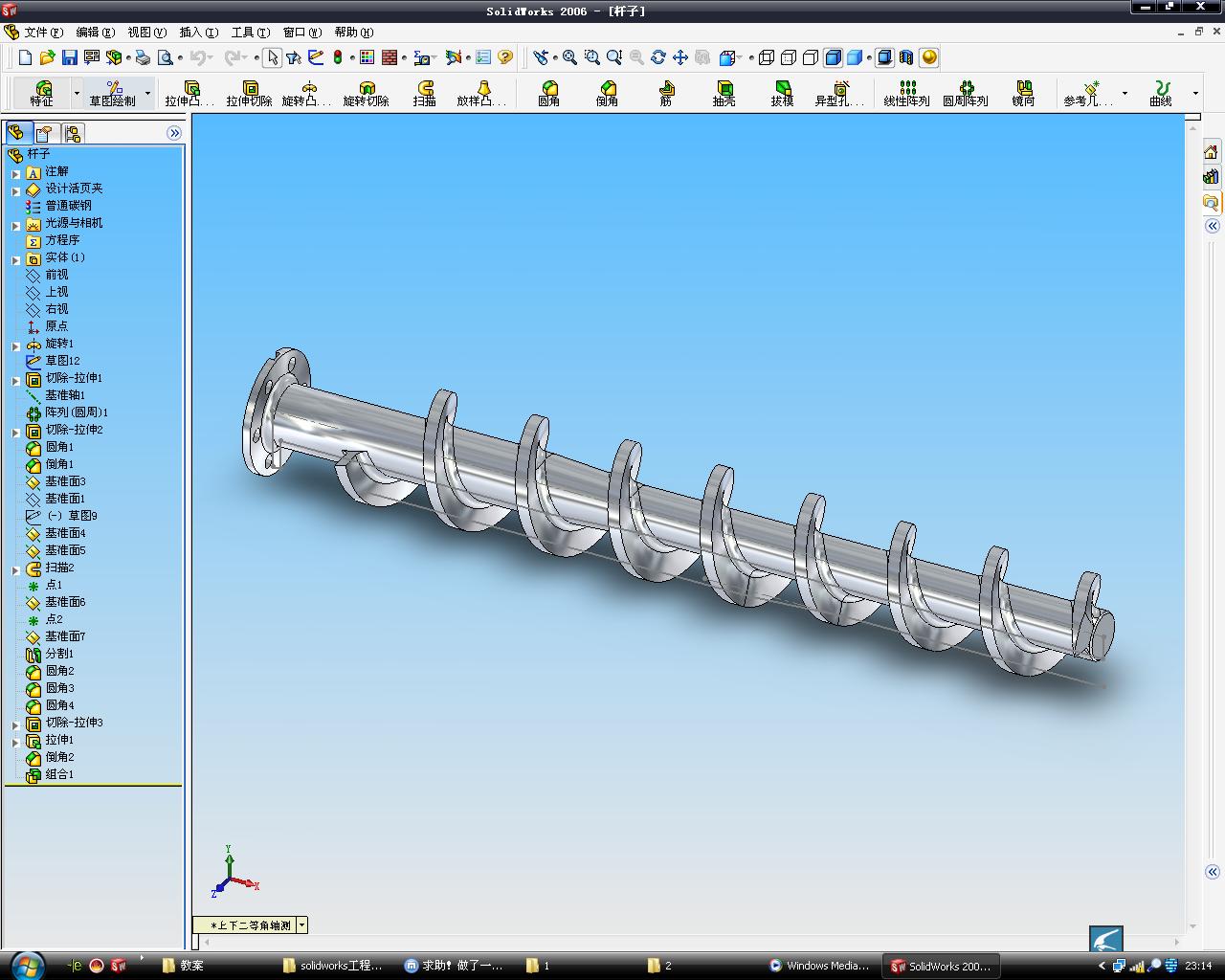Click the taskbar clock showing 23:14
This screenshot has width=1225, height=980.
1198,966
